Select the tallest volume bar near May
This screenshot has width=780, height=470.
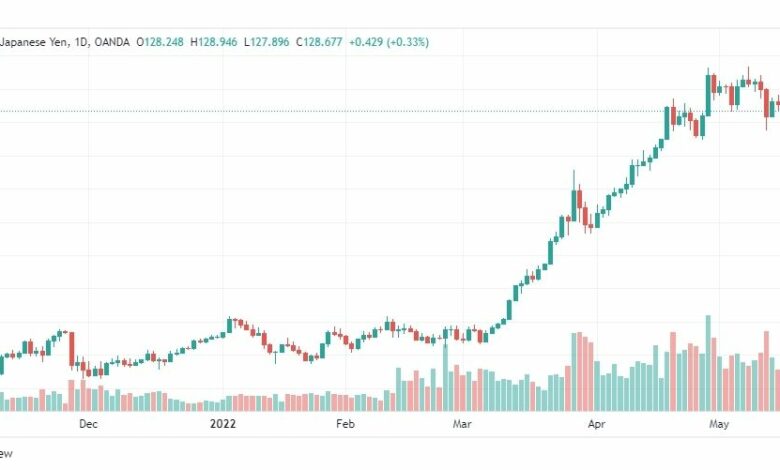[708, 363]
